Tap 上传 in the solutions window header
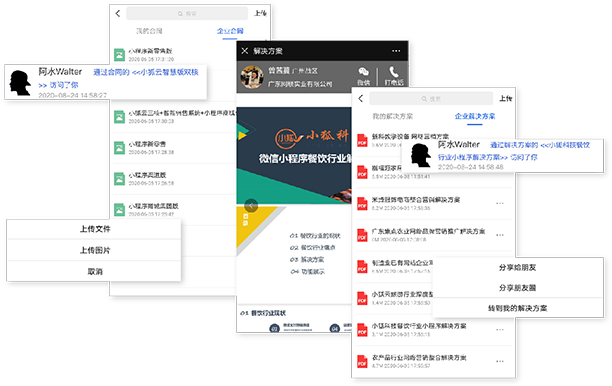612x386 pixels. click(x=505, y=98)
